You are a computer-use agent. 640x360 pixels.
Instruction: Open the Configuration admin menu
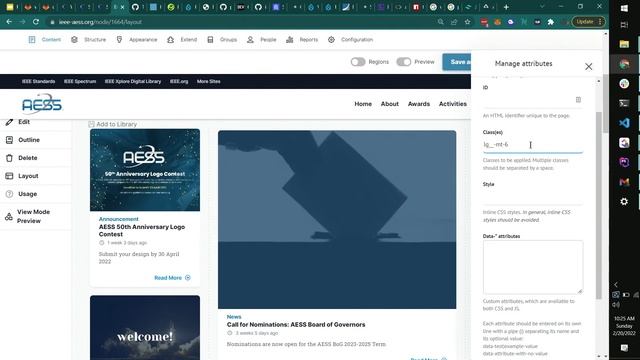click(350, 40)
